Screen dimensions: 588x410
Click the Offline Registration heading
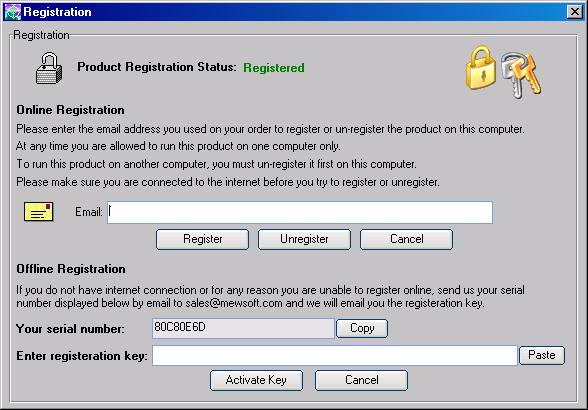click(71, 269)
